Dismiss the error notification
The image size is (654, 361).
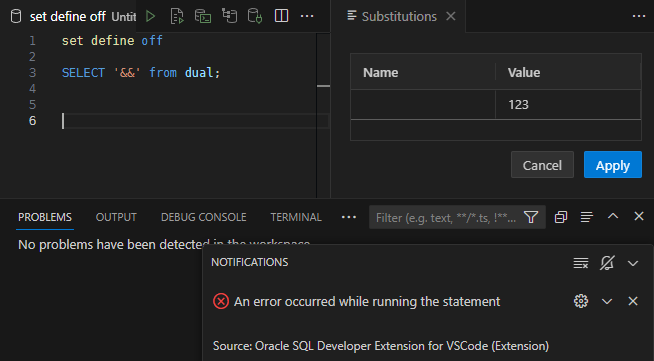click(633, 301)
